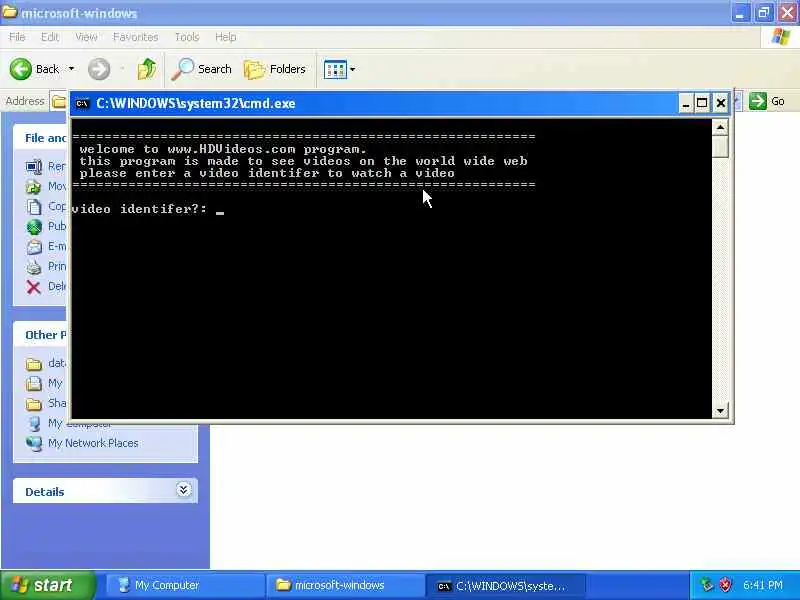
Task: Click the red security shield tray icon
Action: [x=725, y=585]
